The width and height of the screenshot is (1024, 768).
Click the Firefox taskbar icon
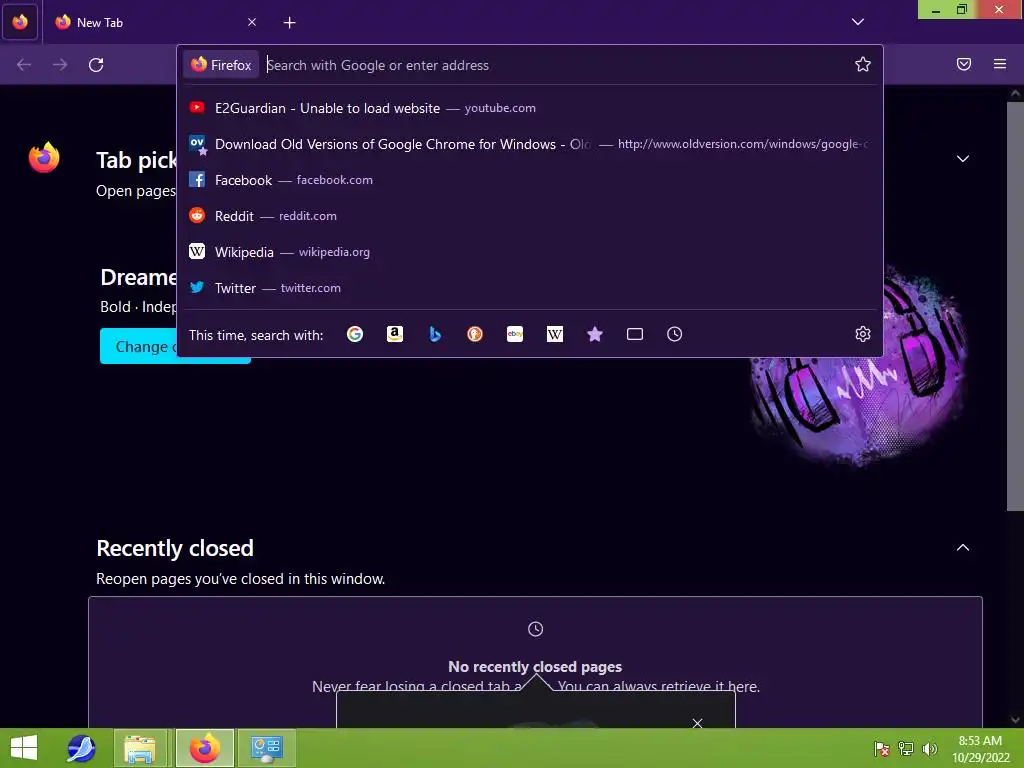point(204,748)
